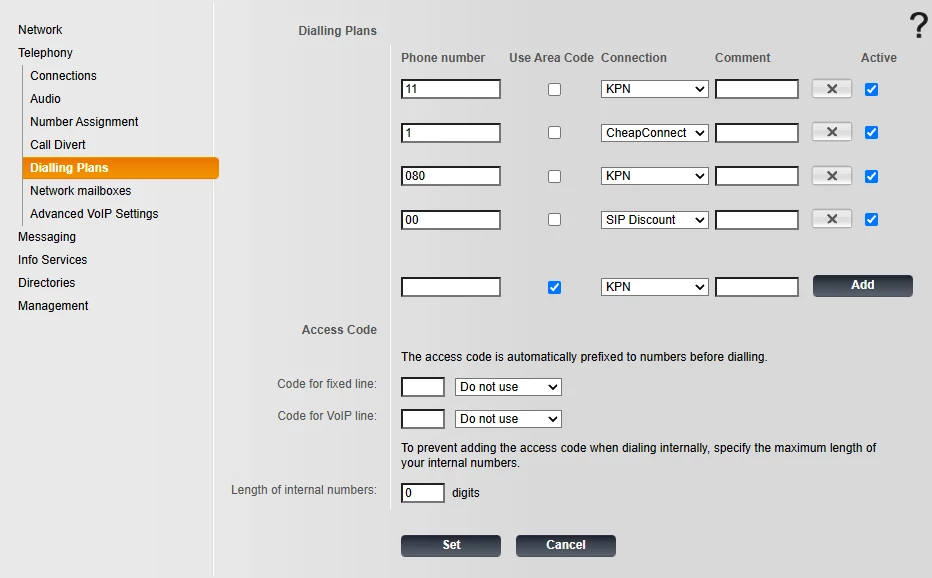Open the fixed line 'Do not use' dropdown
Screen dimensions: 932x578
[508, 387]
